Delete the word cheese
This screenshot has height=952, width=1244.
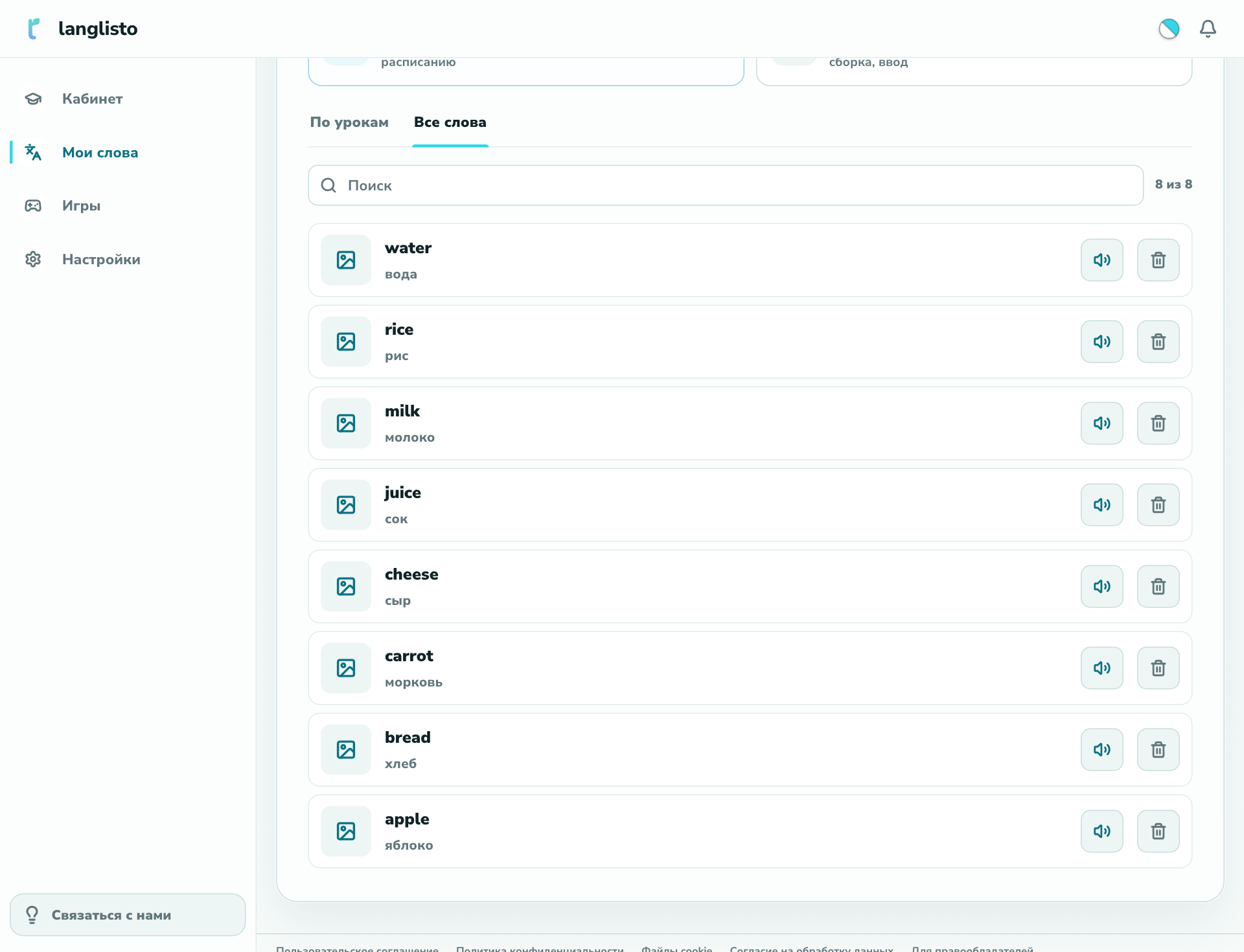(1158, 586)
